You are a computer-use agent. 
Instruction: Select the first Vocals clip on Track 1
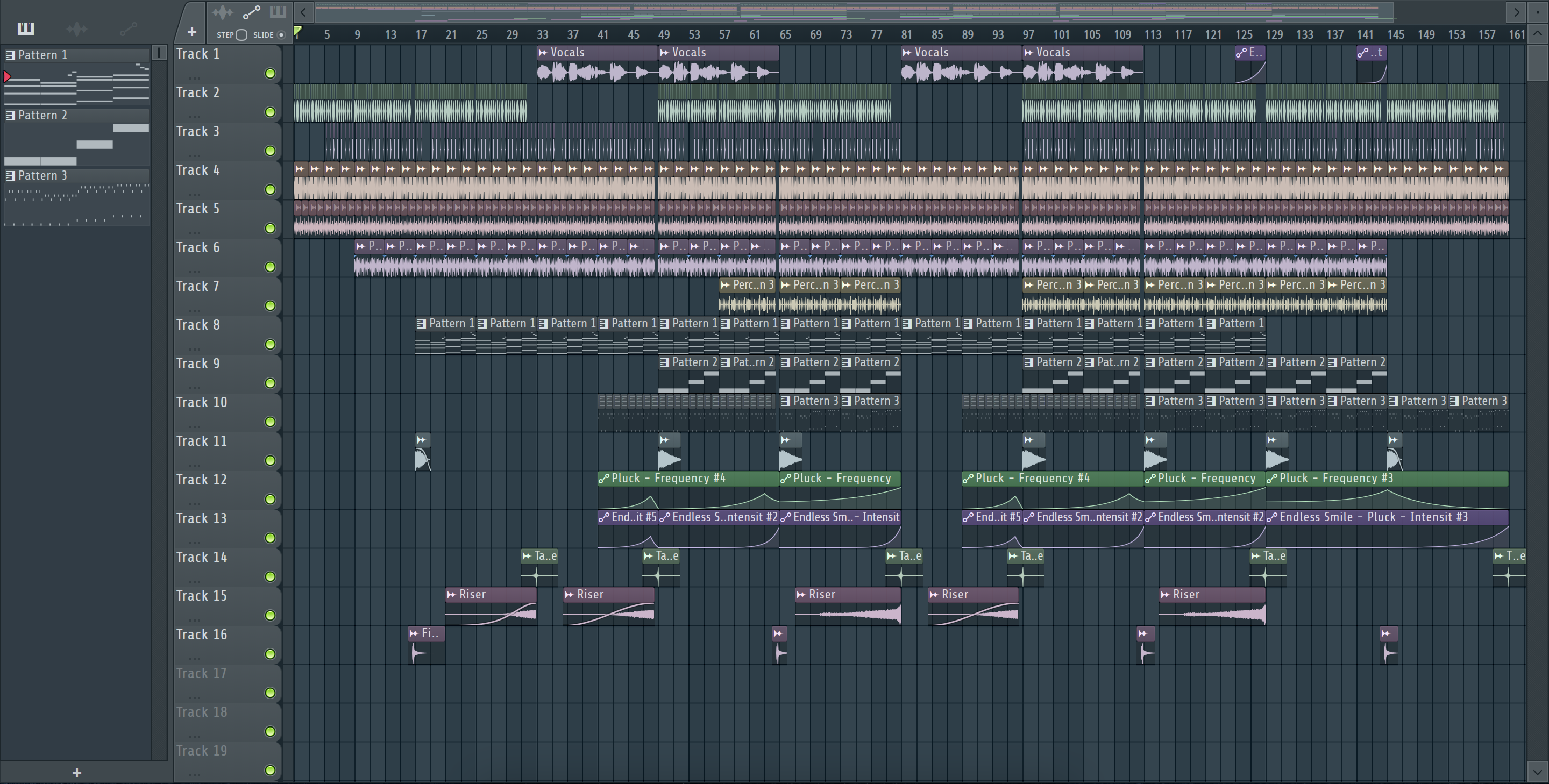coord(596,65)
